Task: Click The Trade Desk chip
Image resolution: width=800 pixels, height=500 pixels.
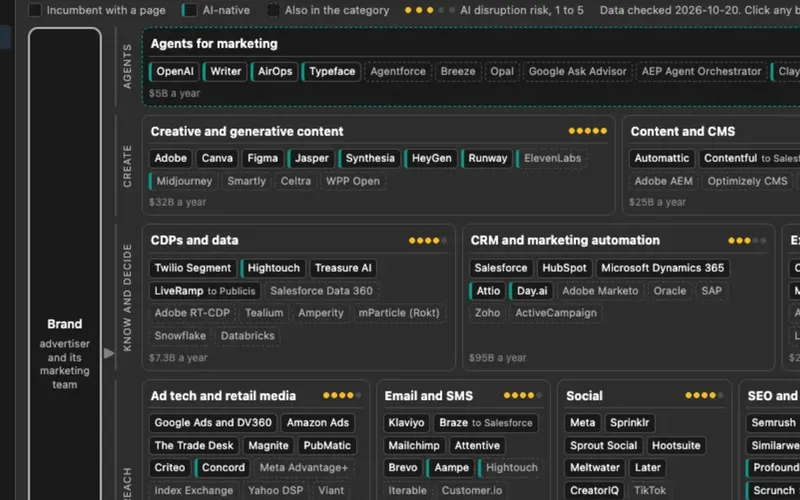Action: pyautogui.click(x=194, y=446)
